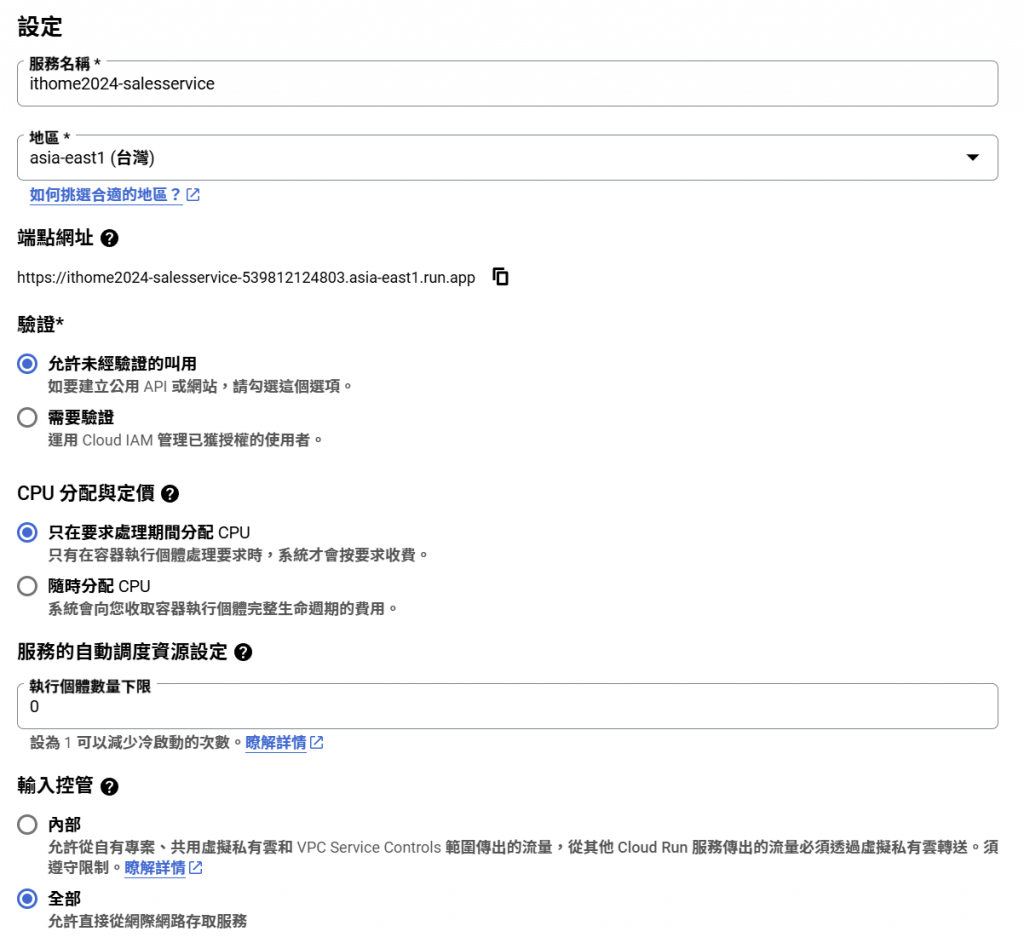Click text 允許直接從網際網路存取服務
The image size is (1024, 943).
click(x=148, y=921)
